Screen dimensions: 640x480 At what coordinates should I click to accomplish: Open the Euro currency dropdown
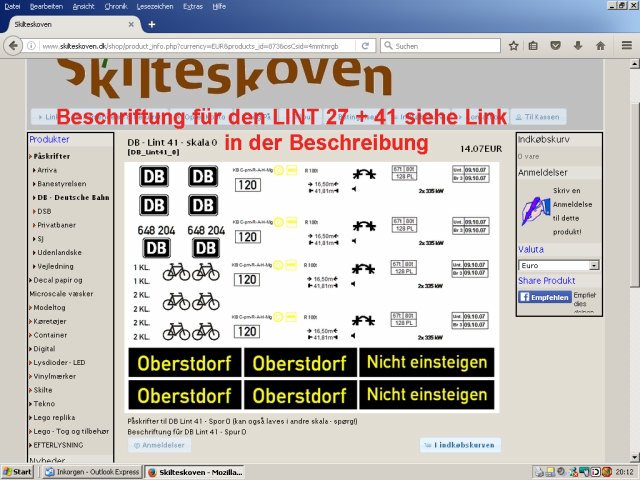[558, 265]
